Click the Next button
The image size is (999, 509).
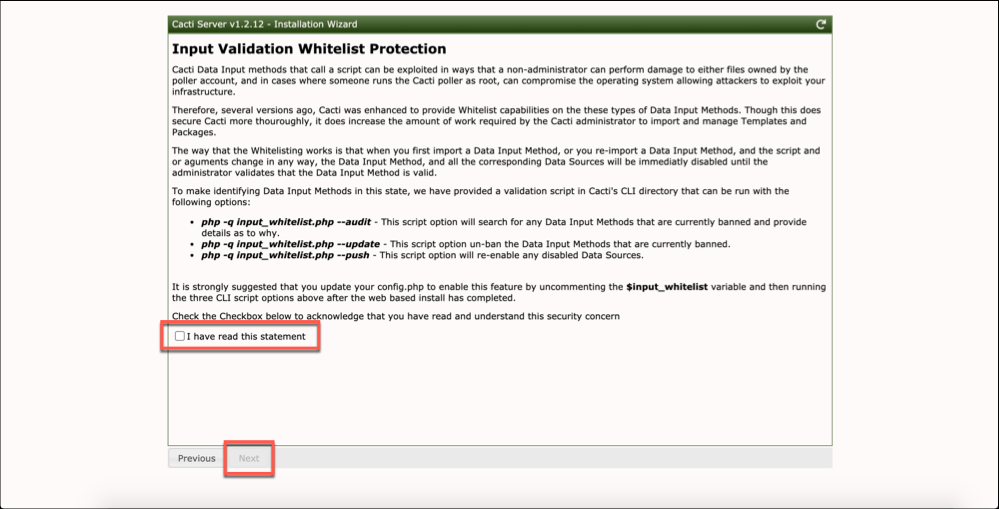coord(249,458)
